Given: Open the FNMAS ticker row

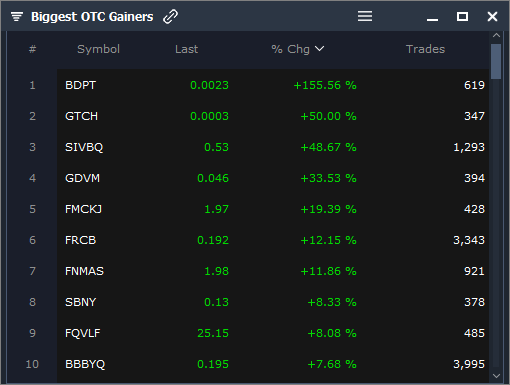Looking at the screenshot, I should pyautogui.click(x=273, y=271).
